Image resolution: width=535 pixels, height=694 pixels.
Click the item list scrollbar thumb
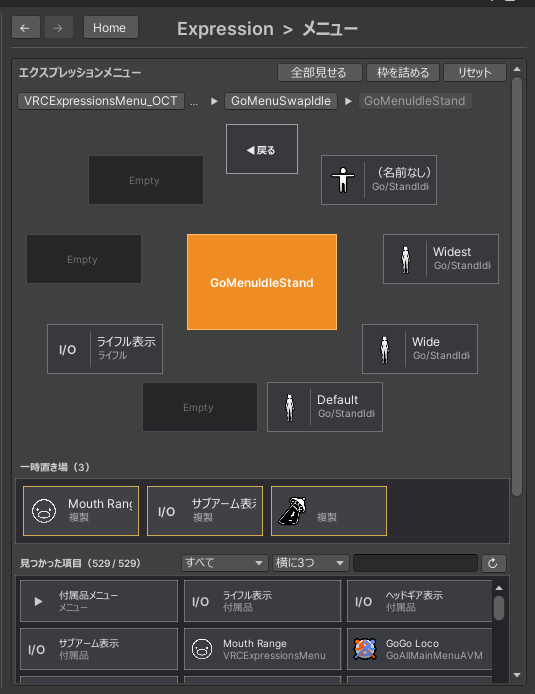click(x=499, y=608)
